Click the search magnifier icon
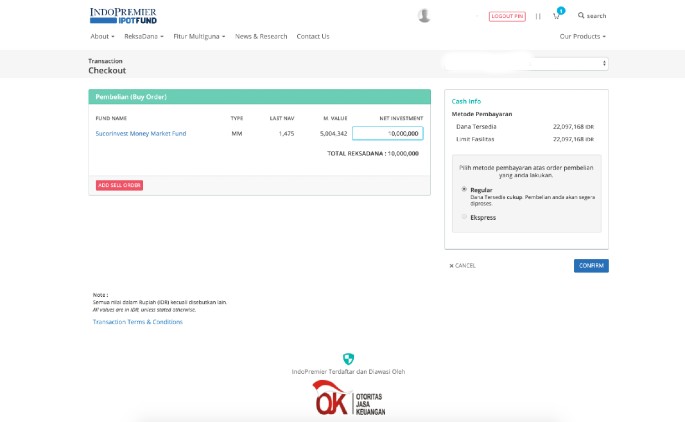The height and width of the screenshot is (422, 685). click(x=581, y=15)
